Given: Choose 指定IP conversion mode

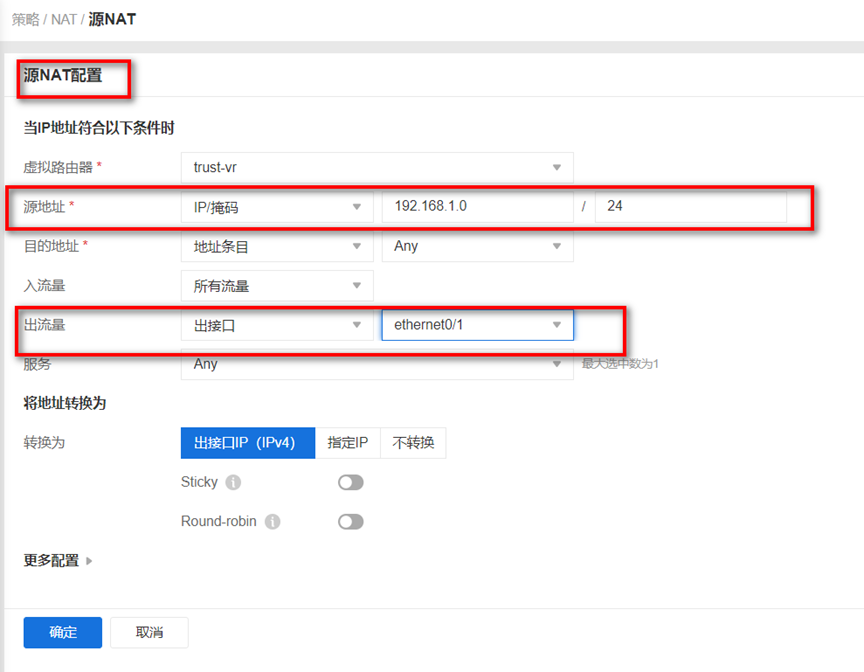Looking at the screenshot, I should (348, 443).
